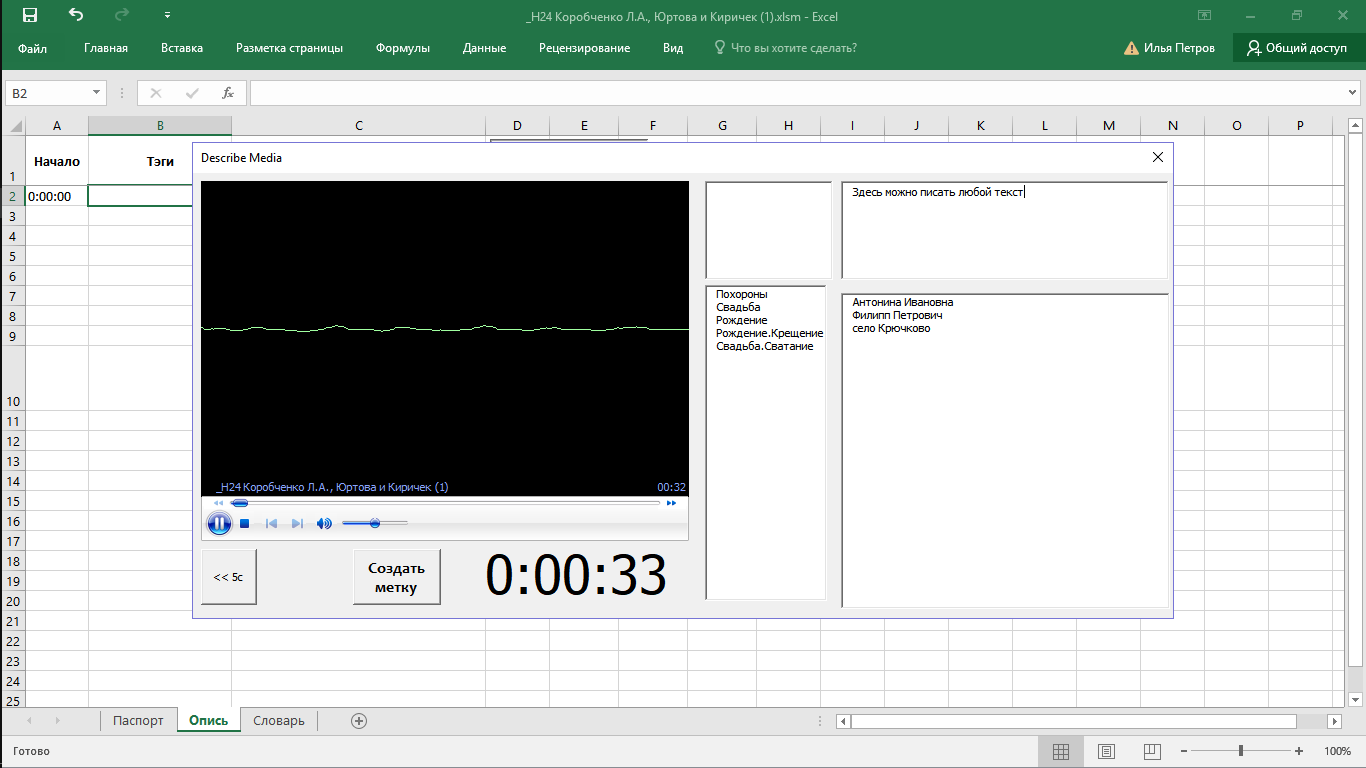
Task: Select the tag 'Свадьба.Сватание'
Action: point(765,346)
